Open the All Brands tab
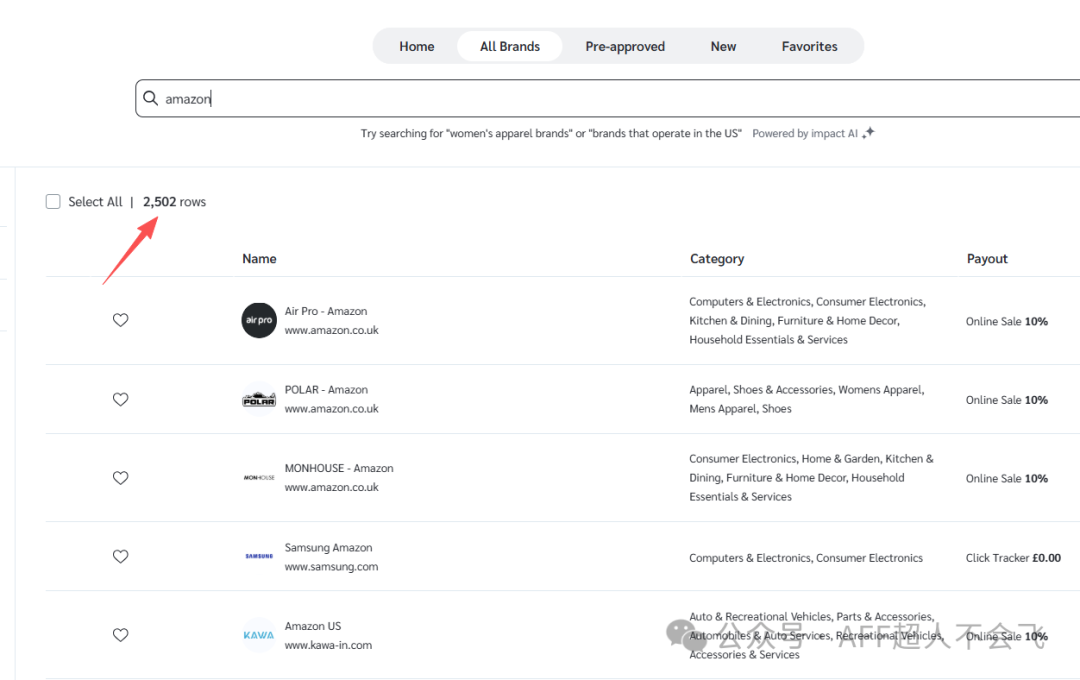Image resolution: width=1080 pixels, height=680 pixels. click(x=510, y=46)
